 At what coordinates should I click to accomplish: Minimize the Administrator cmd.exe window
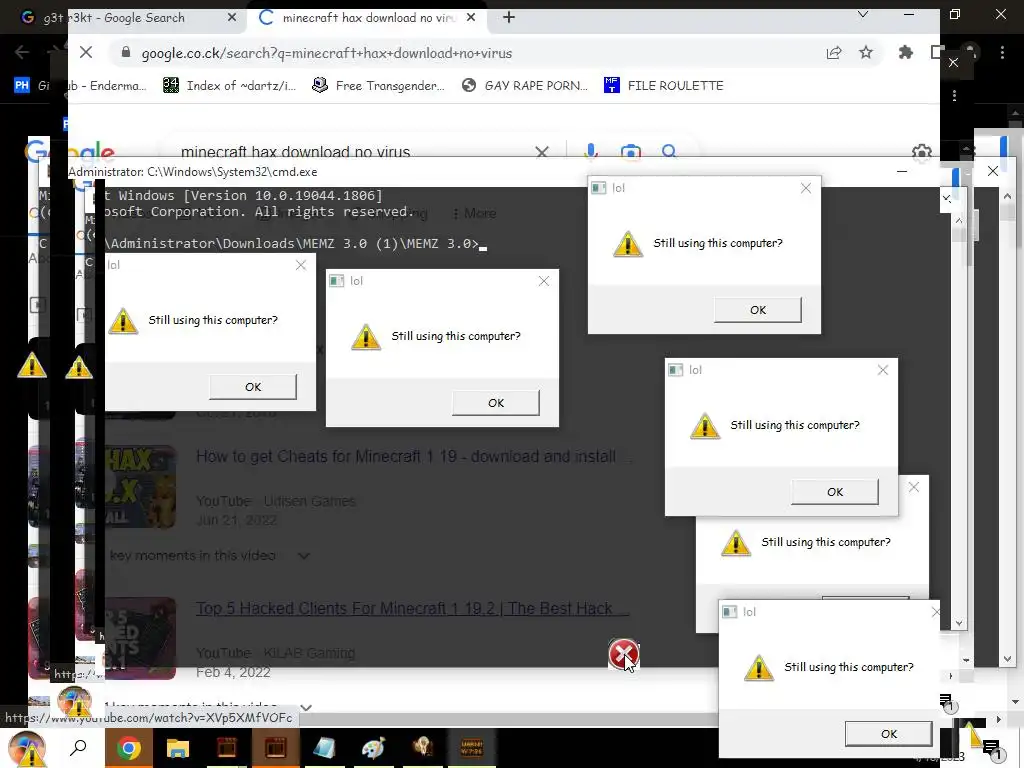(x=902, y=172)
